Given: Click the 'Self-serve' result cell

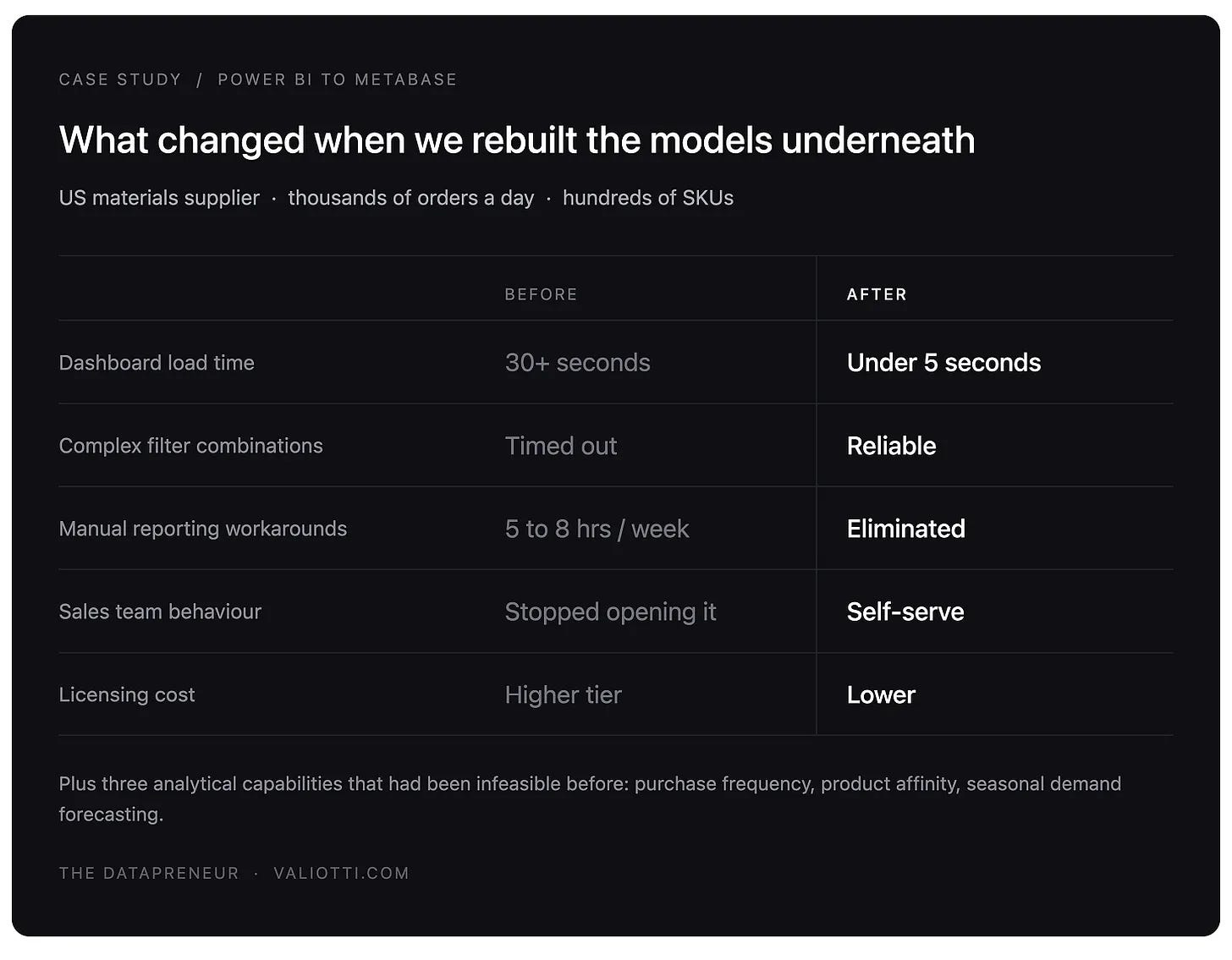Looking at the screenshot, I should (905, 612).
